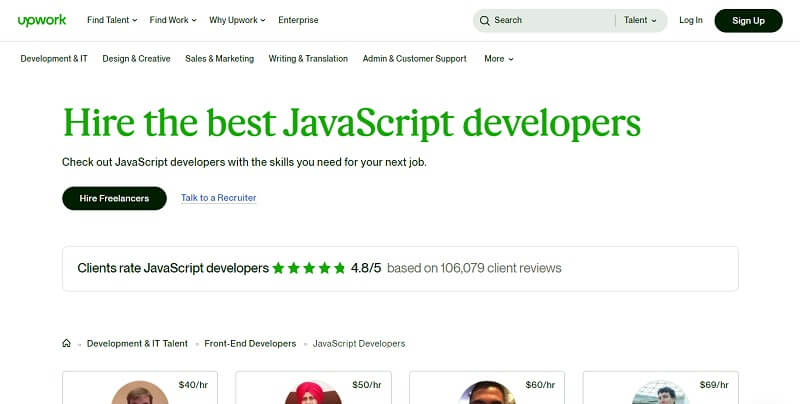Screen dimensions: 800x404
Task: Click the Upwork logo
Action: (42, 20)
